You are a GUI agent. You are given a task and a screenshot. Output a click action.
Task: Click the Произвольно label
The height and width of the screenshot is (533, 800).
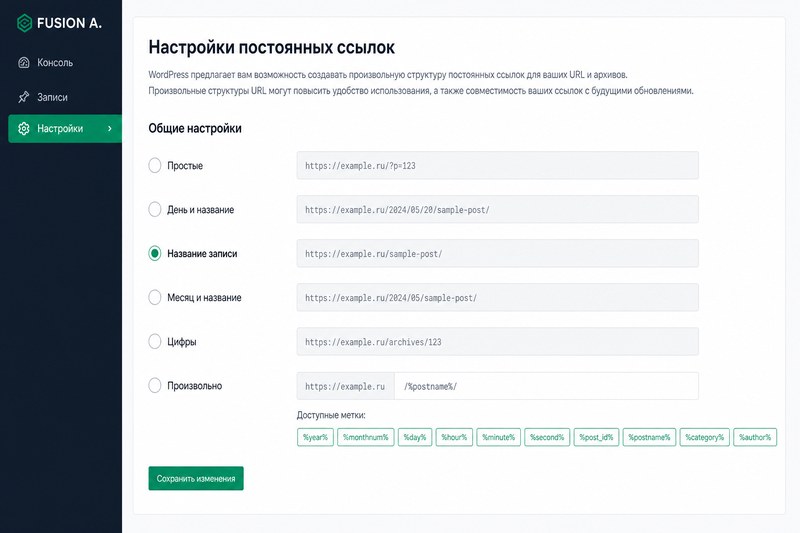194,386
